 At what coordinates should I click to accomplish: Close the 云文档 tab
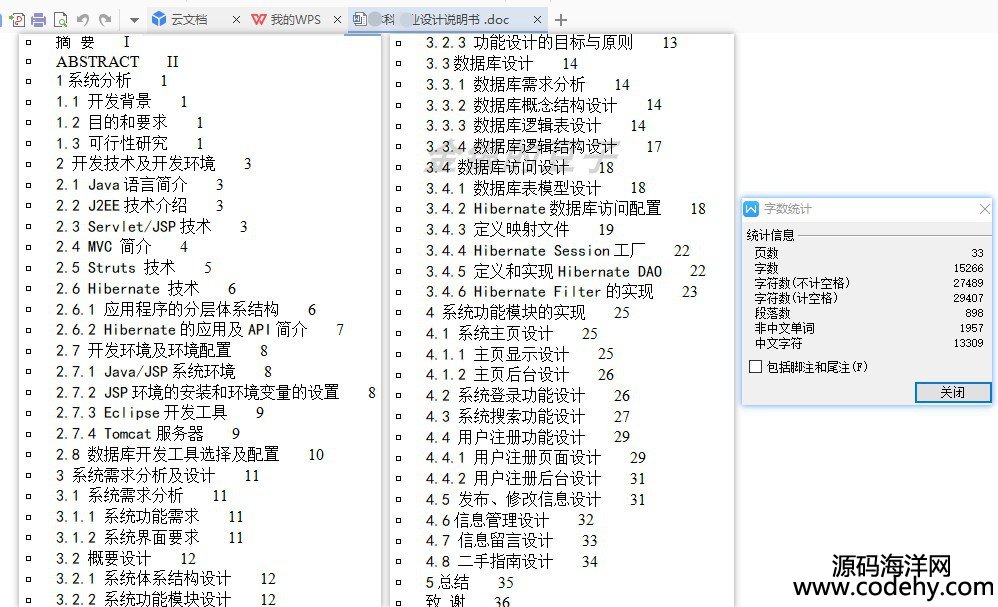pyautogui.click(x=236, y=19)
